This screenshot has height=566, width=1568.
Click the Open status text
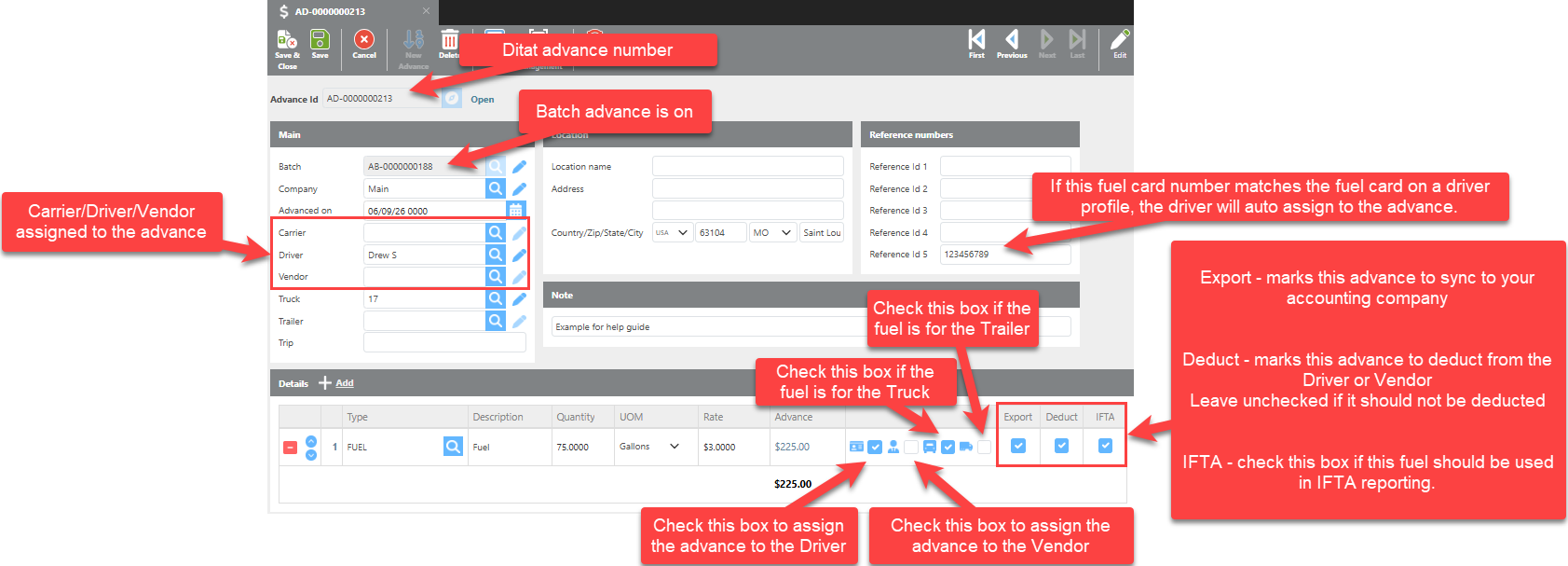(483, 99)
